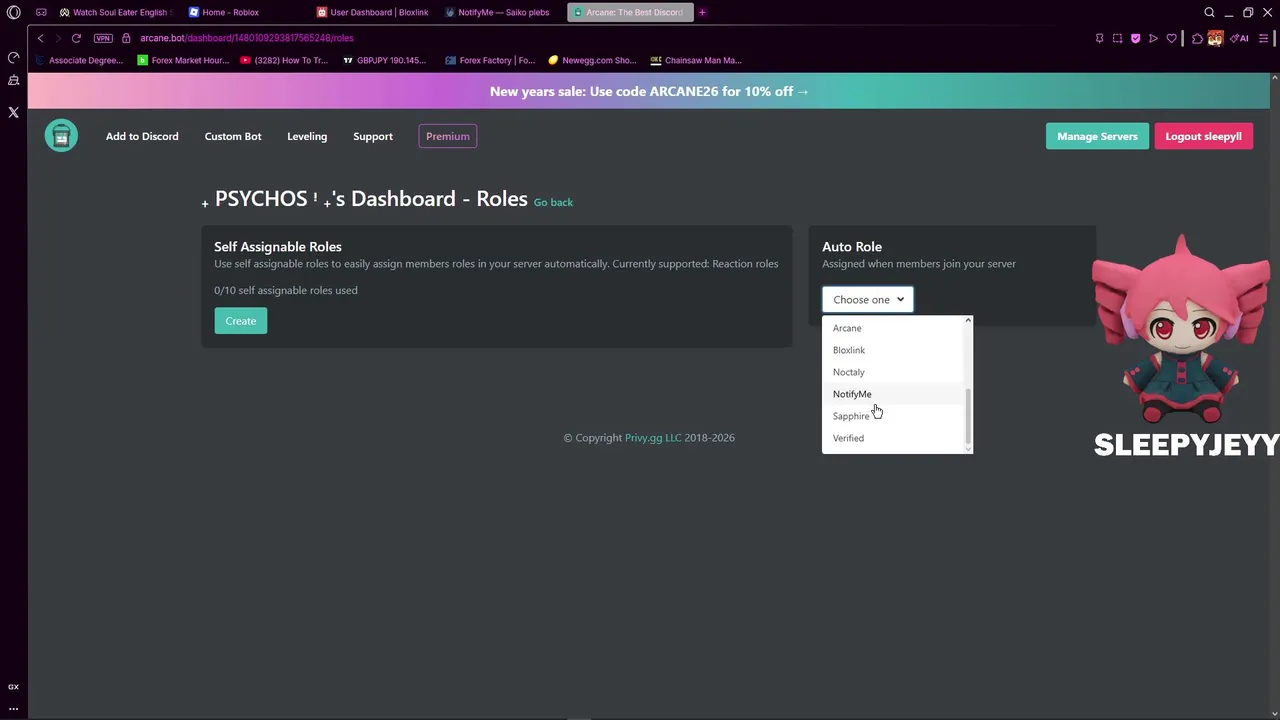This screenshot has width=1280, height=720.
Task: Click the ad blocker shield icon
Action: [x=1135, y=38]
